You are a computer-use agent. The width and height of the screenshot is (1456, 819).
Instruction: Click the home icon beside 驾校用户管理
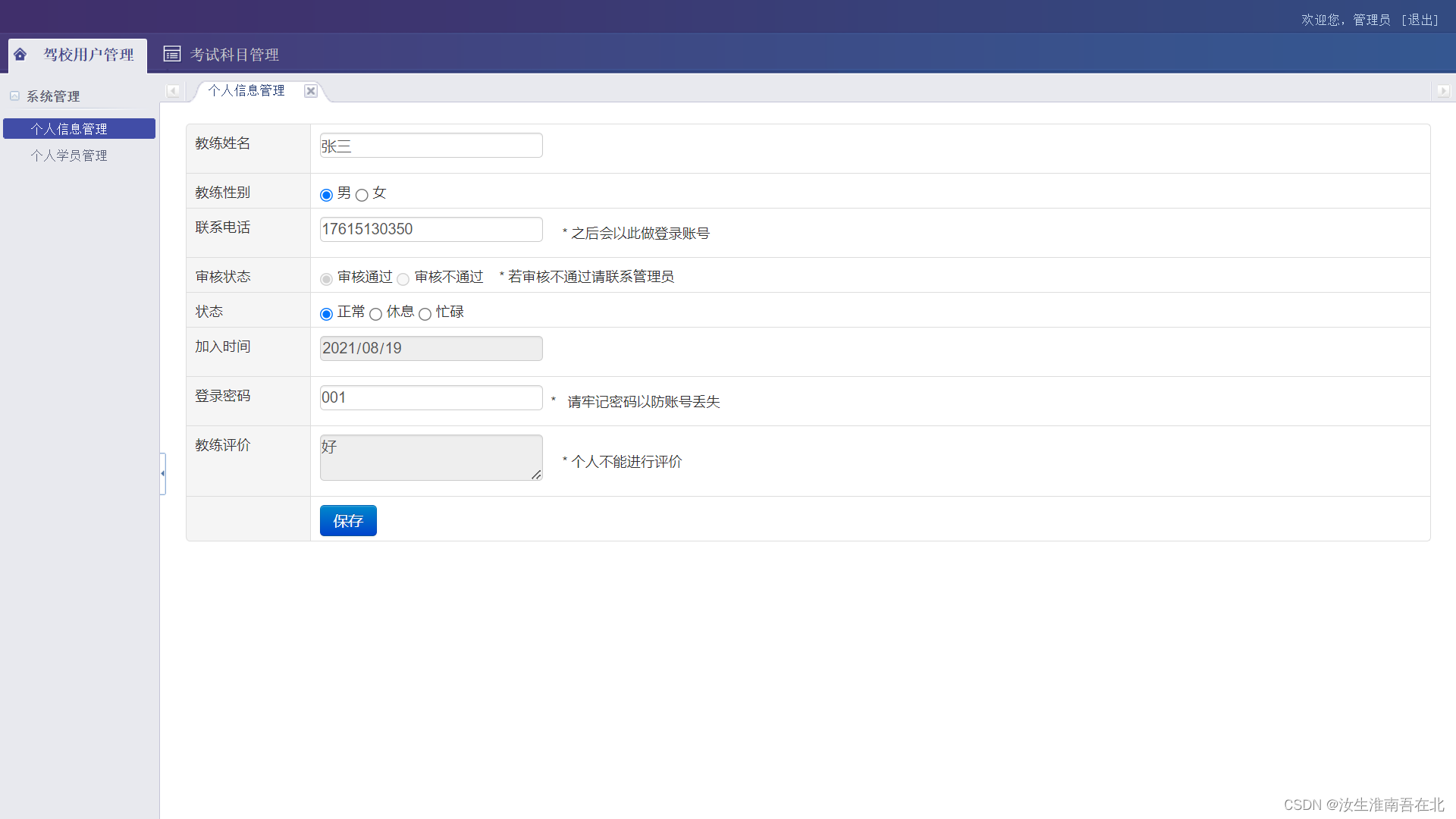click(x=20, y=55)
